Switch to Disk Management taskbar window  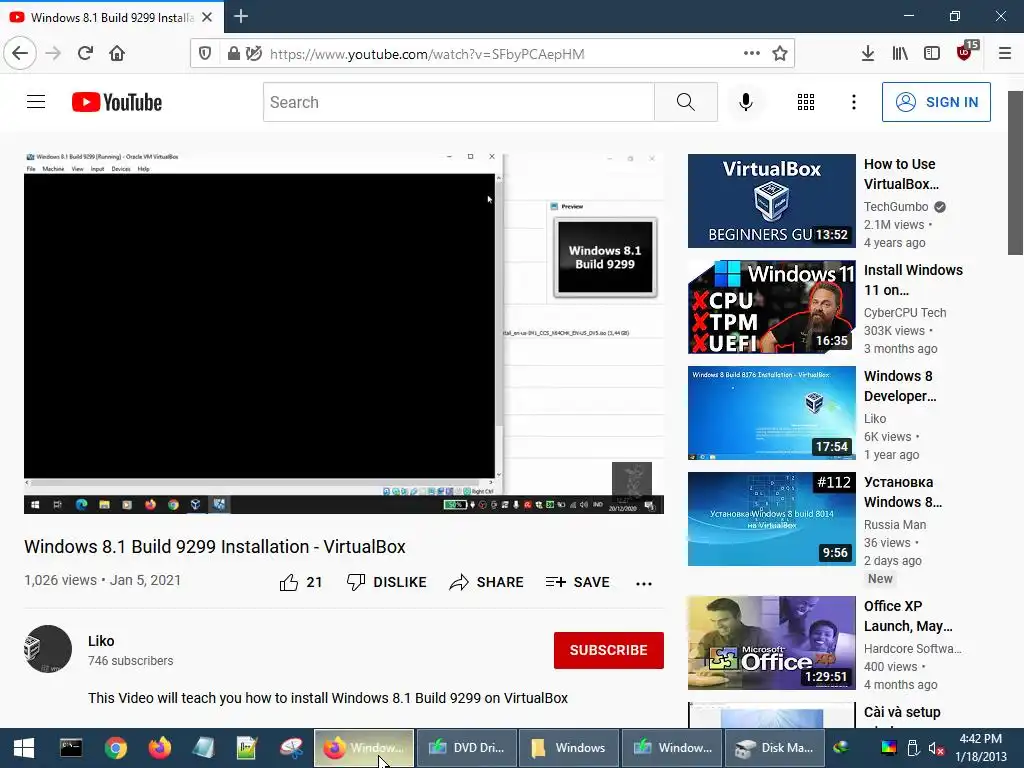tap(774, 748)
